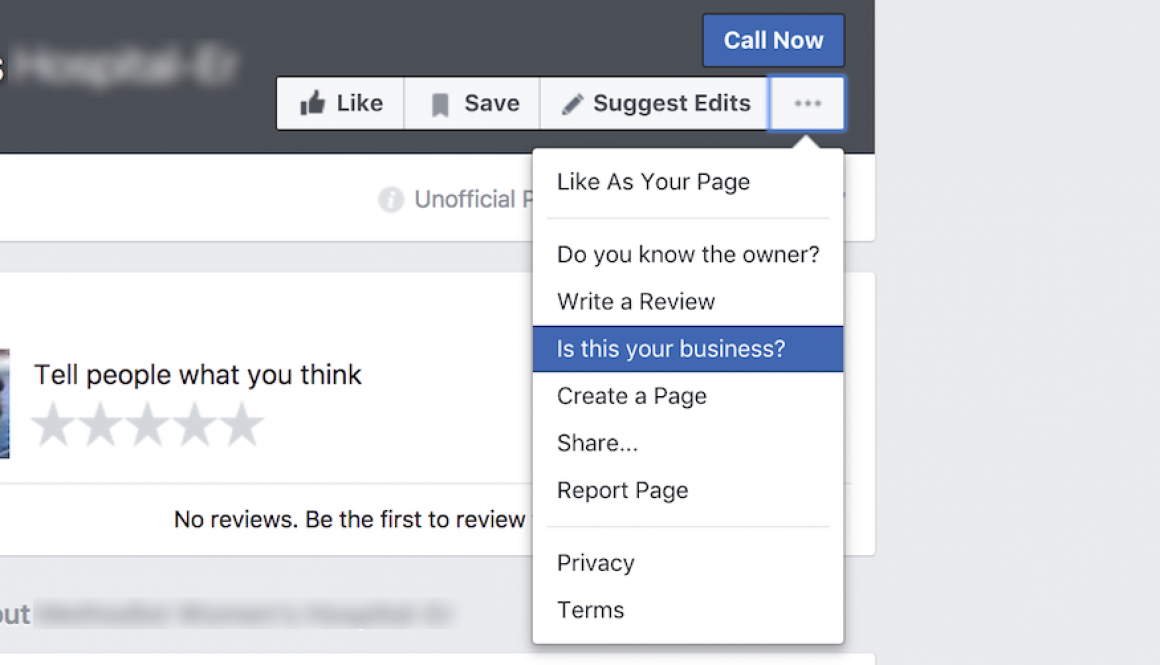Choose Do you know the owner?
1160x665 pixels.
(687, 254)
